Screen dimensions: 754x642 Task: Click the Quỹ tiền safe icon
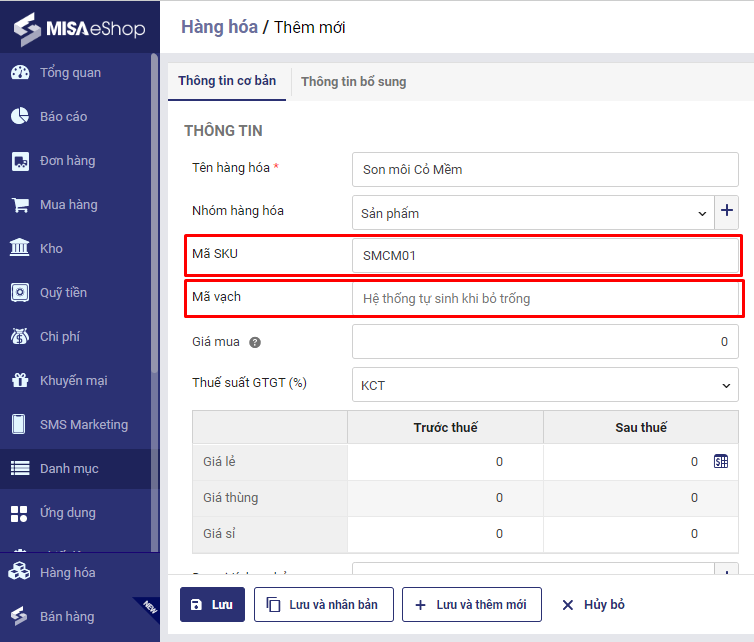[x=20, y=292]
